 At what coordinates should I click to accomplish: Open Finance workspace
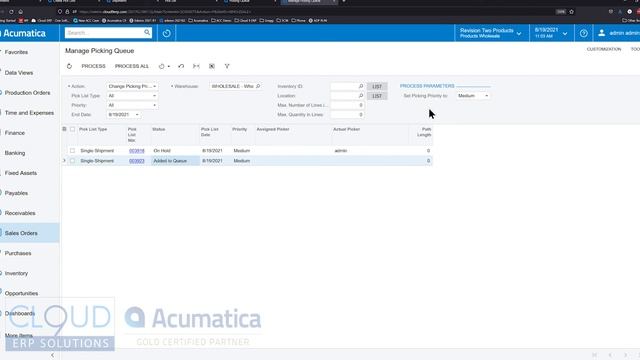point(15,133)
